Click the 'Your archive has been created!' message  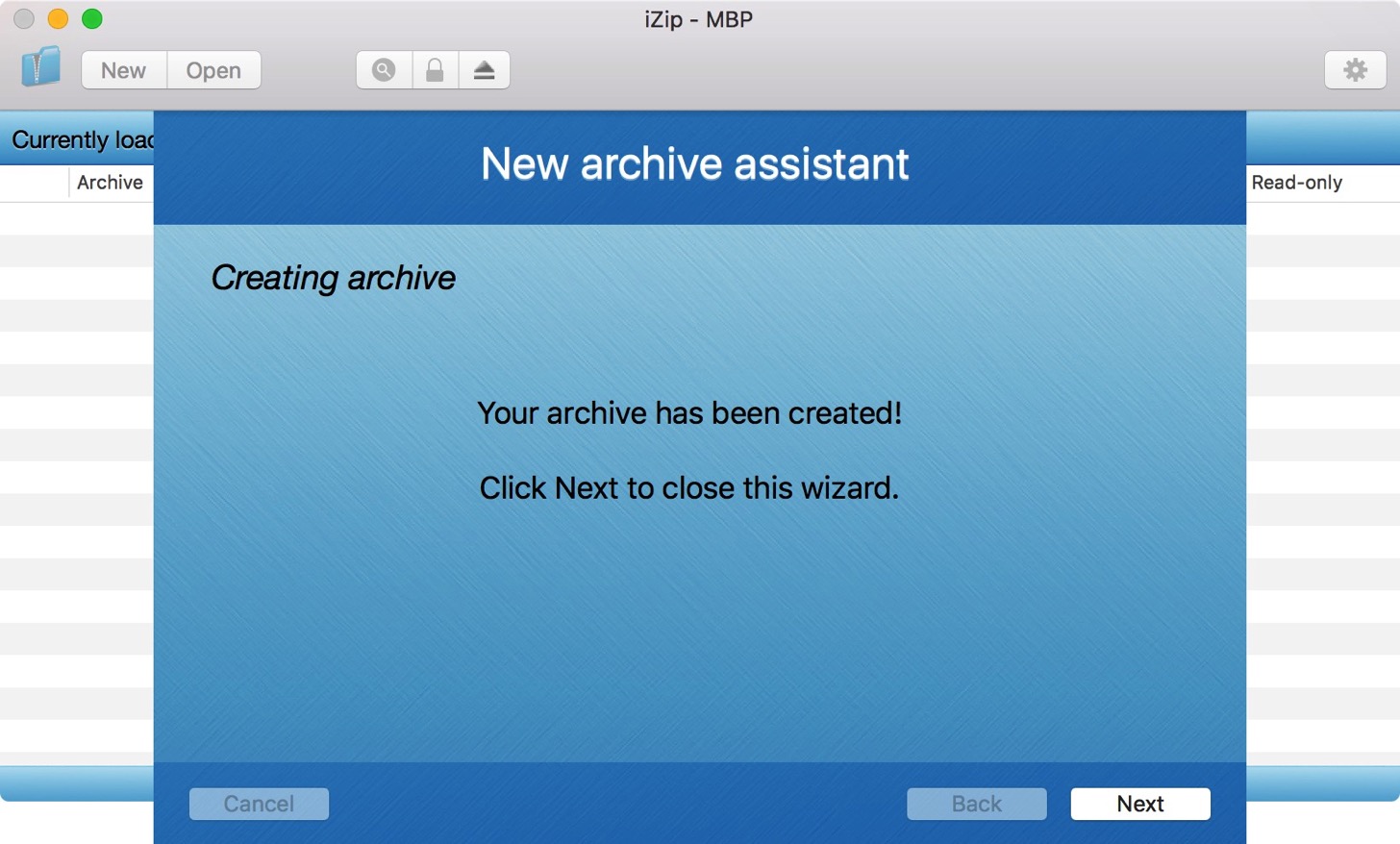[x=689, y=413]
